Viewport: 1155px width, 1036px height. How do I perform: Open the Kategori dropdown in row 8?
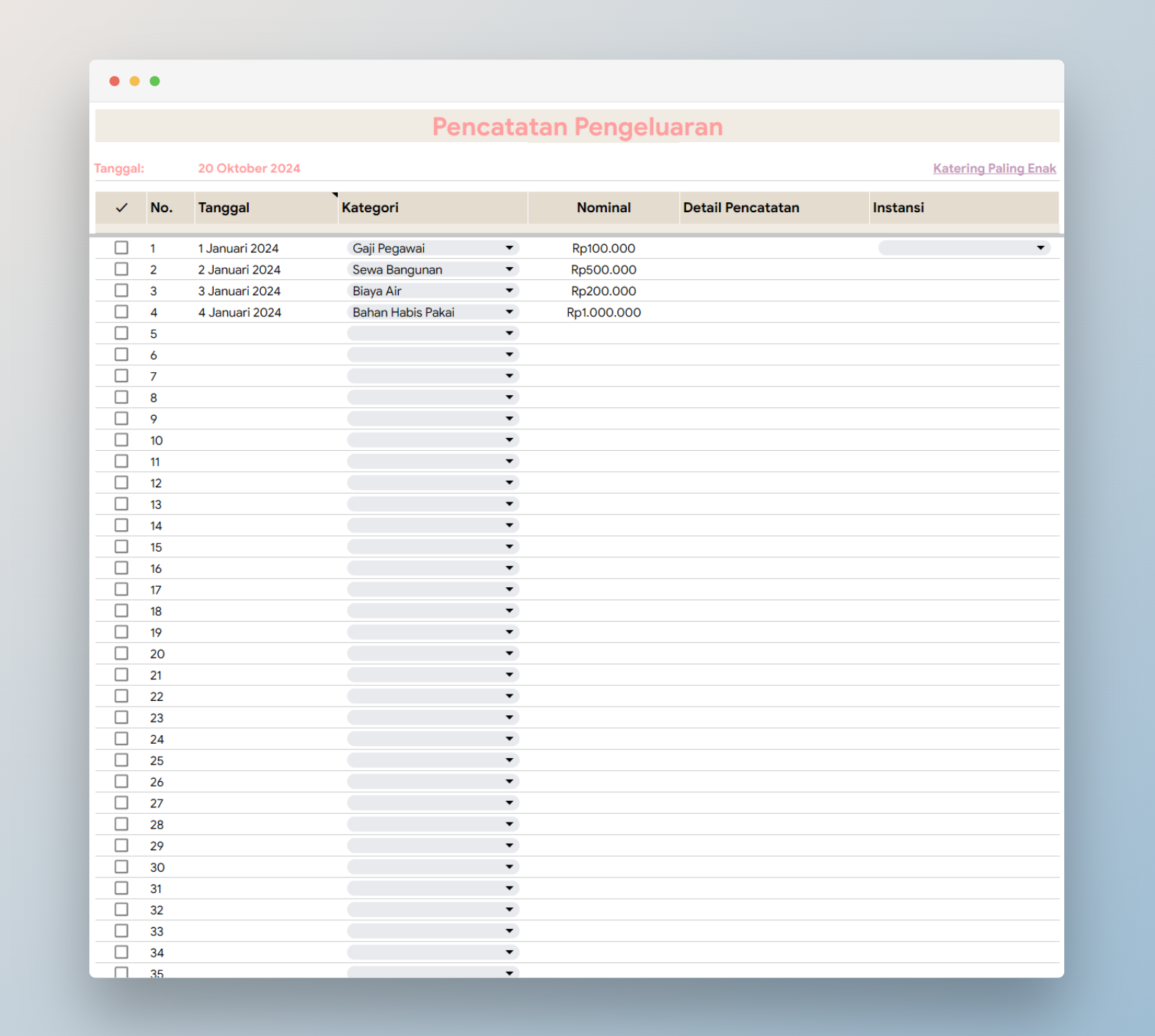click(x=433, y=397)
